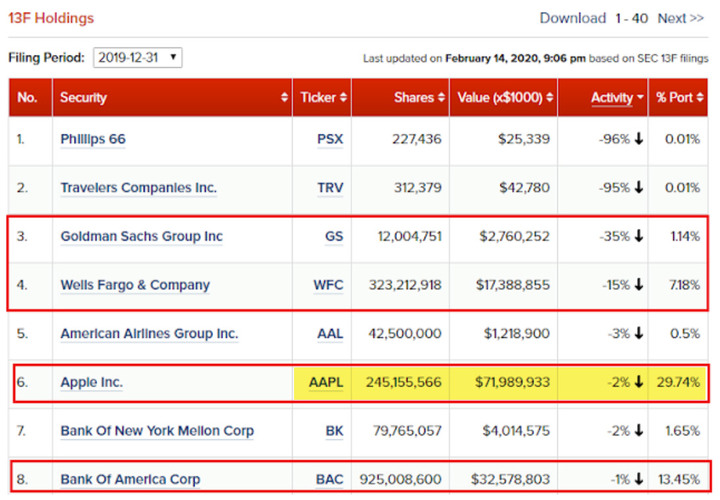
Task: Click the 0.5% portfolio cell
Action: click(x=685, y=334)
